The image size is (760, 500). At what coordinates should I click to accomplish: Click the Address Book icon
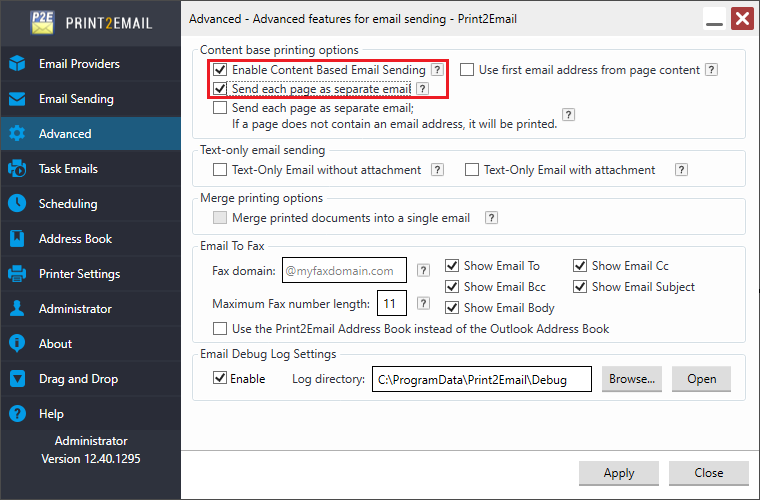[17, 239]
